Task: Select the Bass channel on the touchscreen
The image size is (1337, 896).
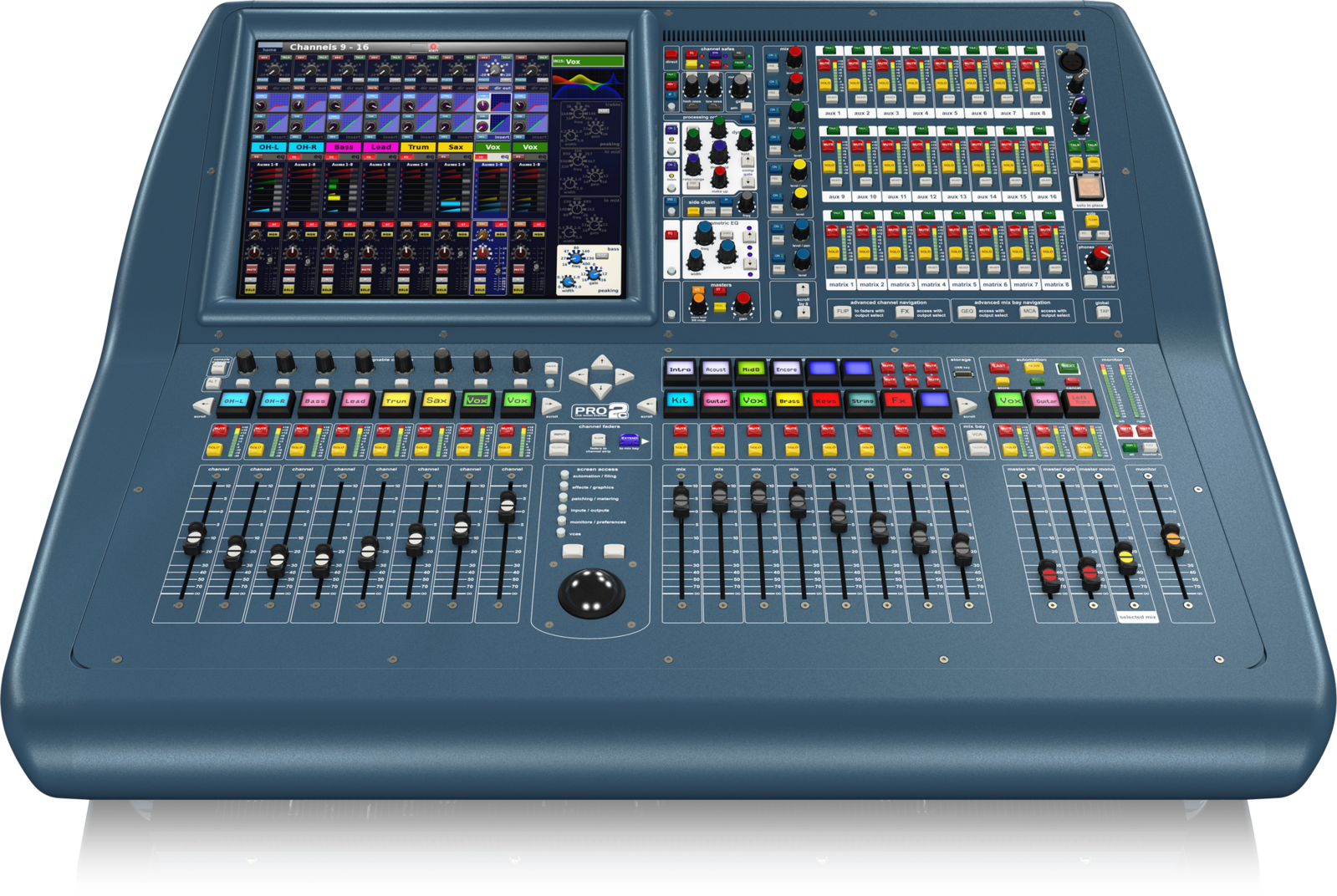Action: [x=343, y=147]
